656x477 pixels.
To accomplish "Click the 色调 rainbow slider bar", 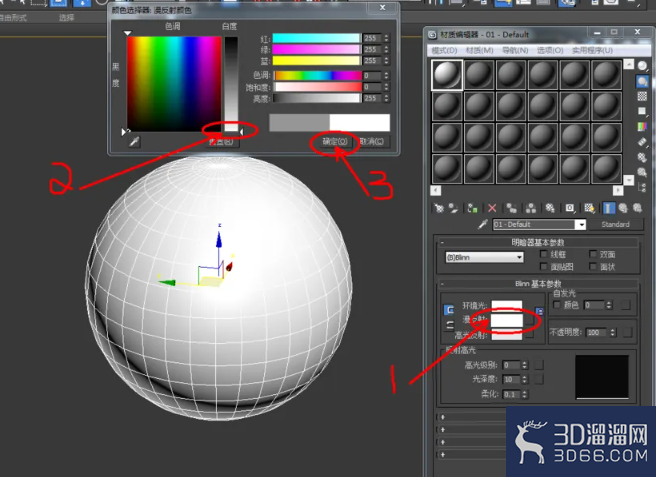I will pyautogui.click(x=318, y=75).
